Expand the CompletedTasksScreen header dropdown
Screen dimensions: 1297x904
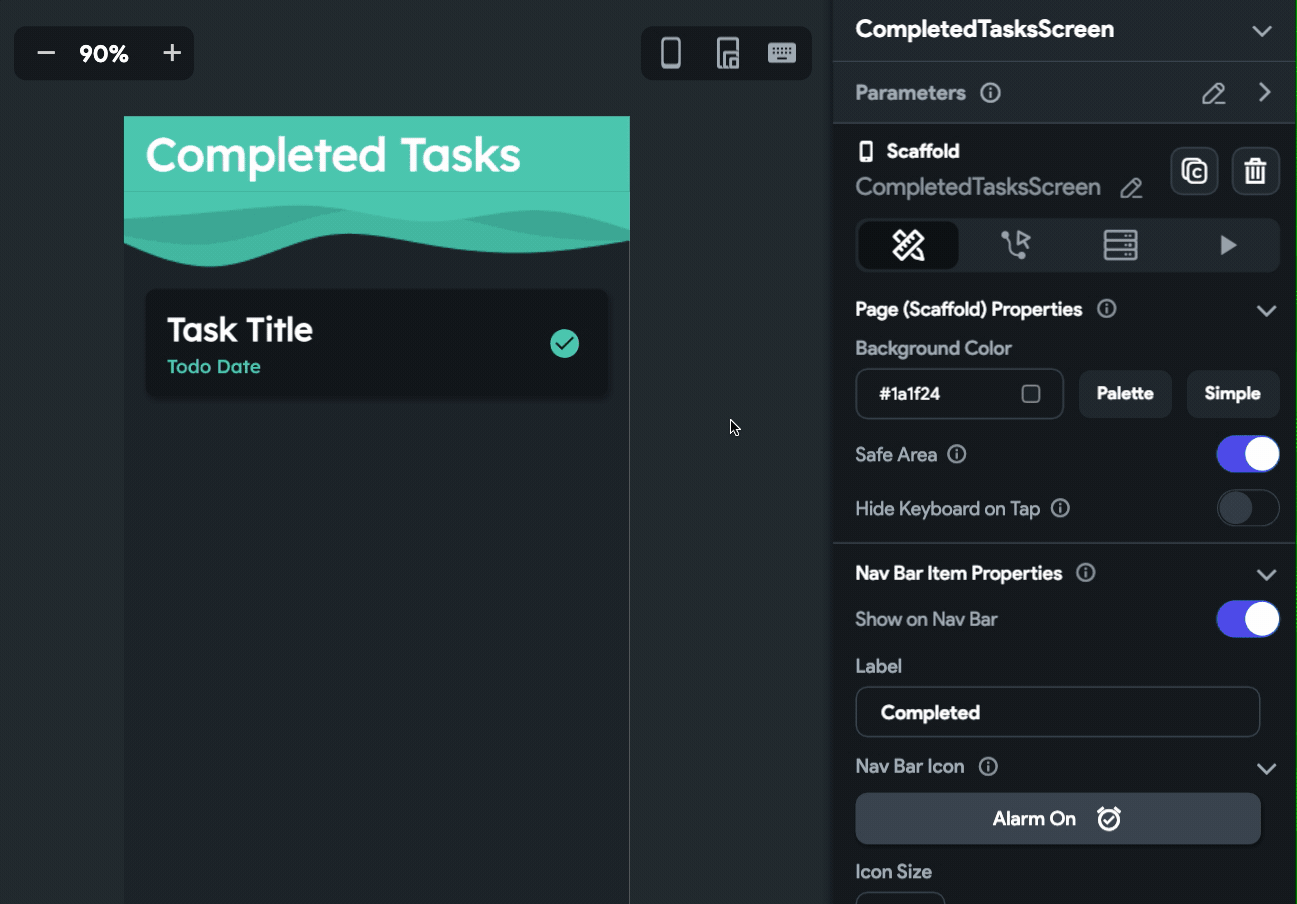[1262, 30]
